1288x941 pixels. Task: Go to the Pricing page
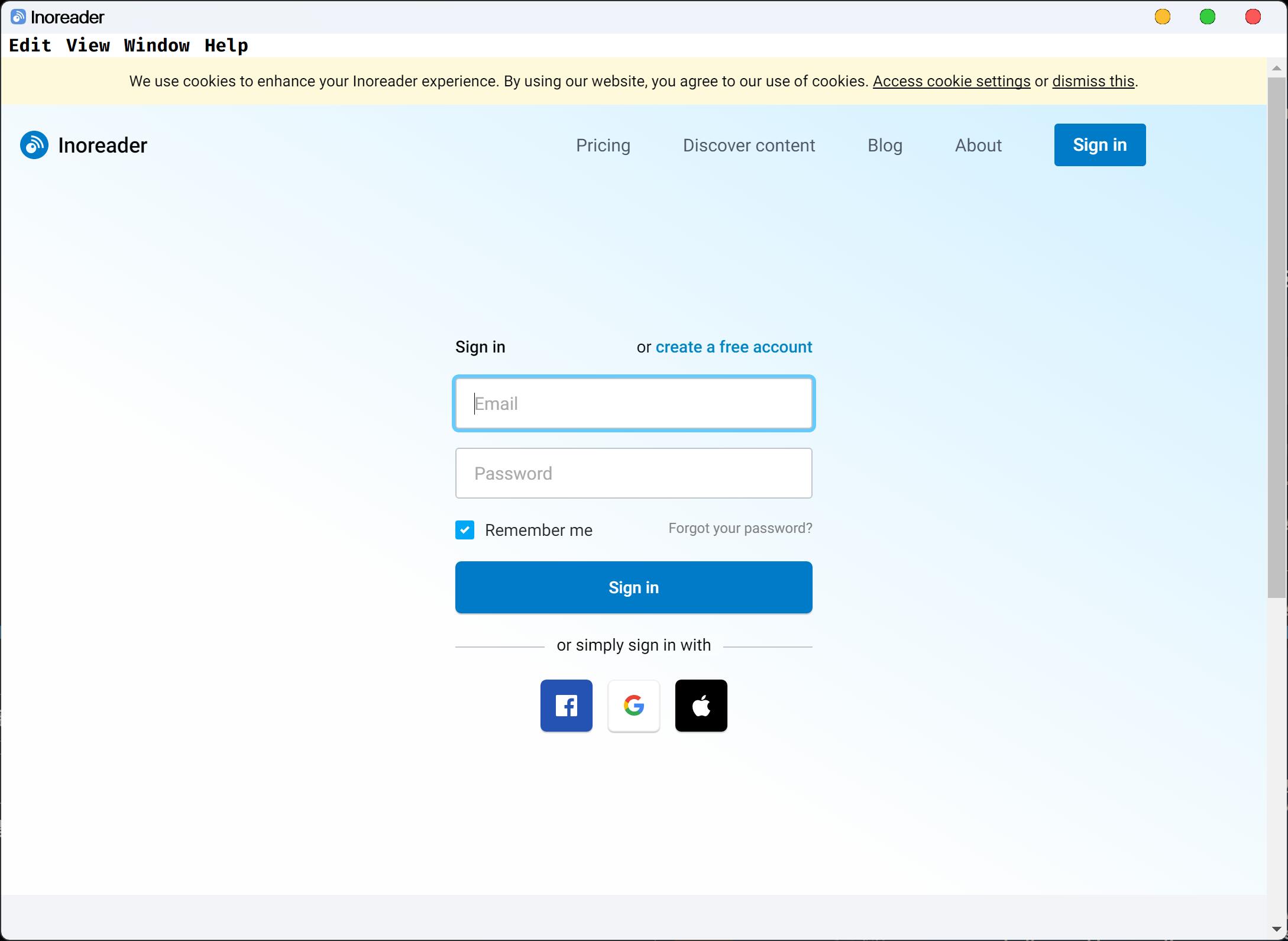[x=603, y=145]
